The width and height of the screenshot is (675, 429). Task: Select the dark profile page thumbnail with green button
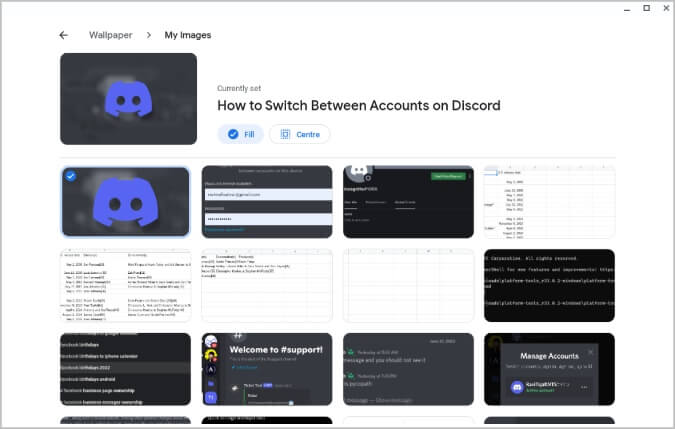tap(409, 202)
